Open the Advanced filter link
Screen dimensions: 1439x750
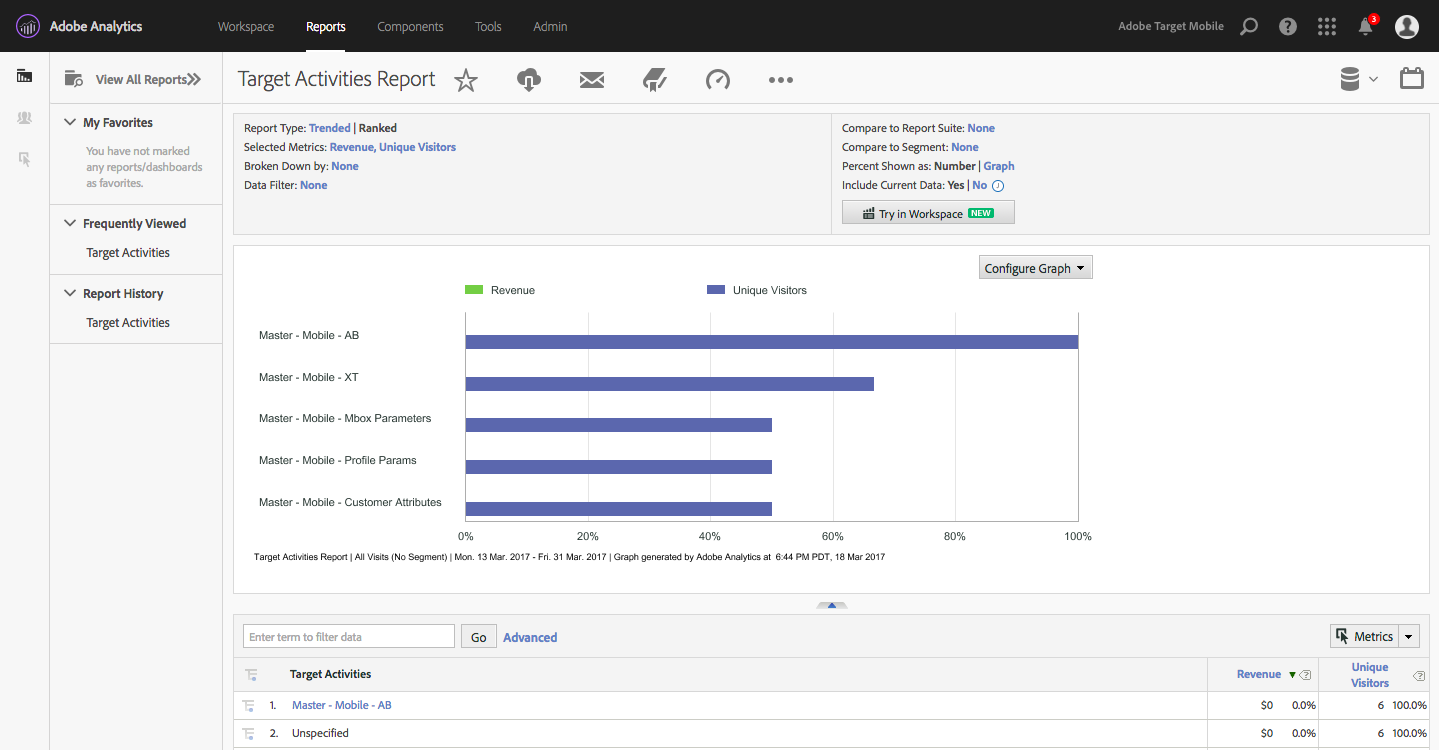pos(530,637)
